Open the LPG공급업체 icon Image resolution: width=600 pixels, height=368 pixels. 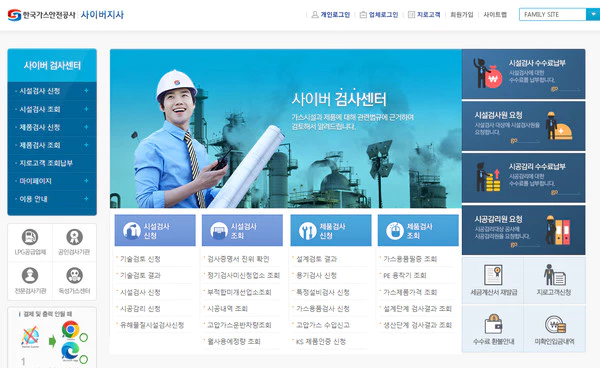[x=30, y=237]
